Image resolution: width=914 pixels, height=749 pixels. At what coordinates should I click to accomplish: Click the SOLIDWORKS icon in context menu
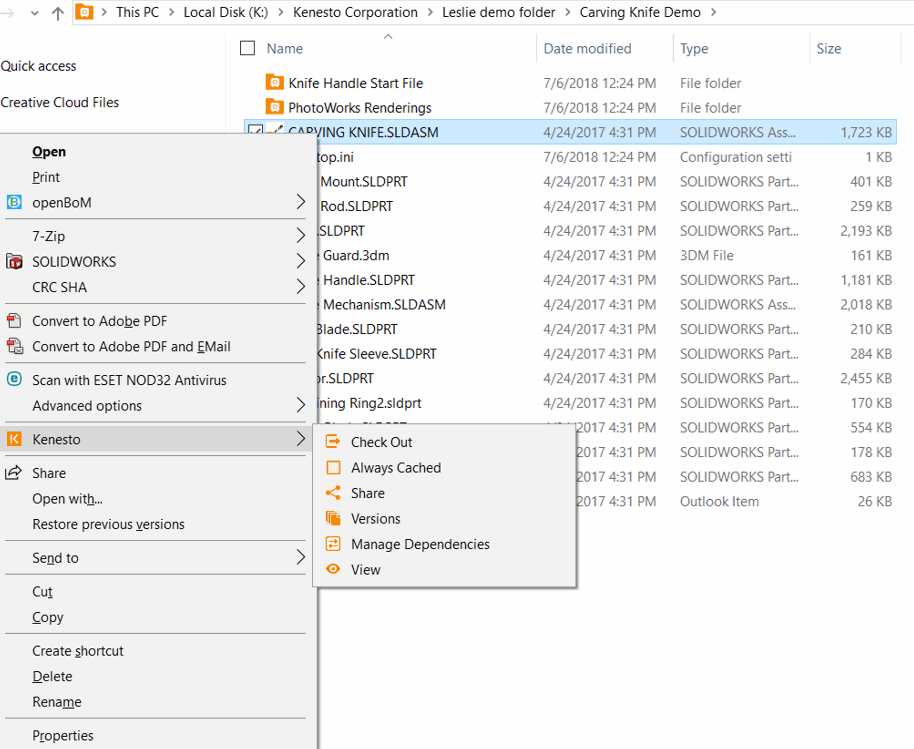14,262
